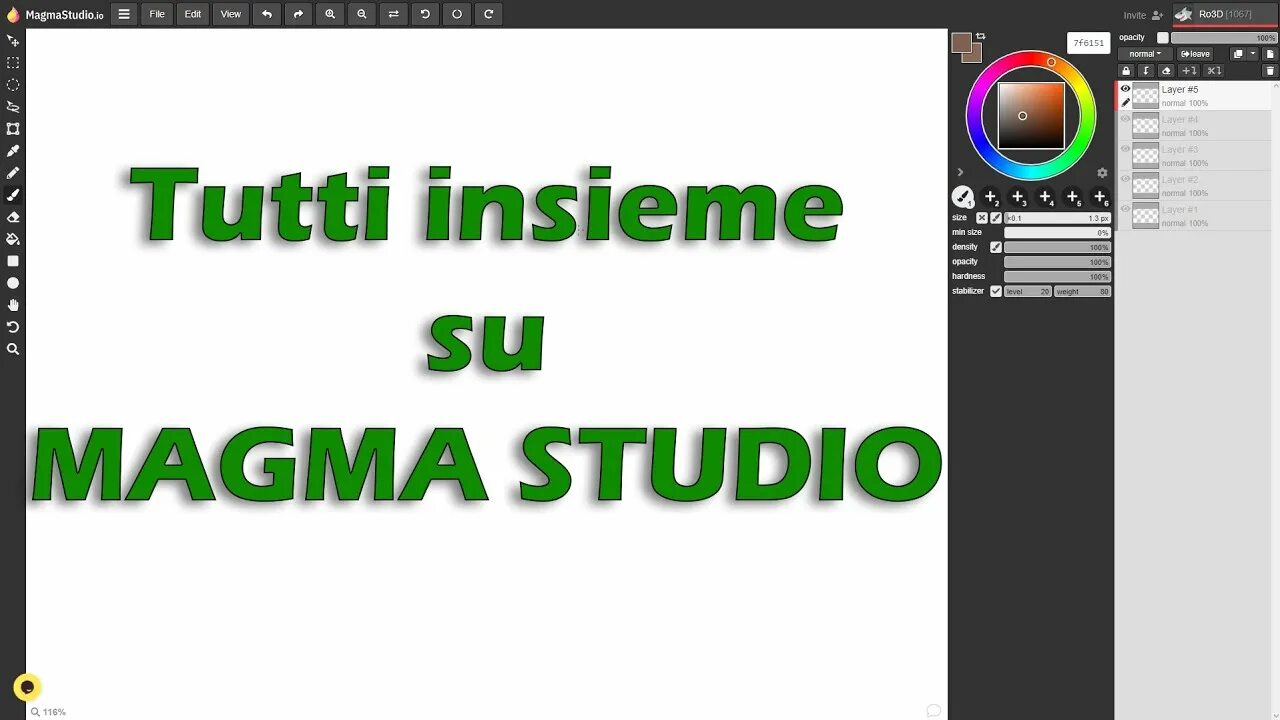Open the Edit menu
Screen dimensions: 1280x720
point(193,14)
